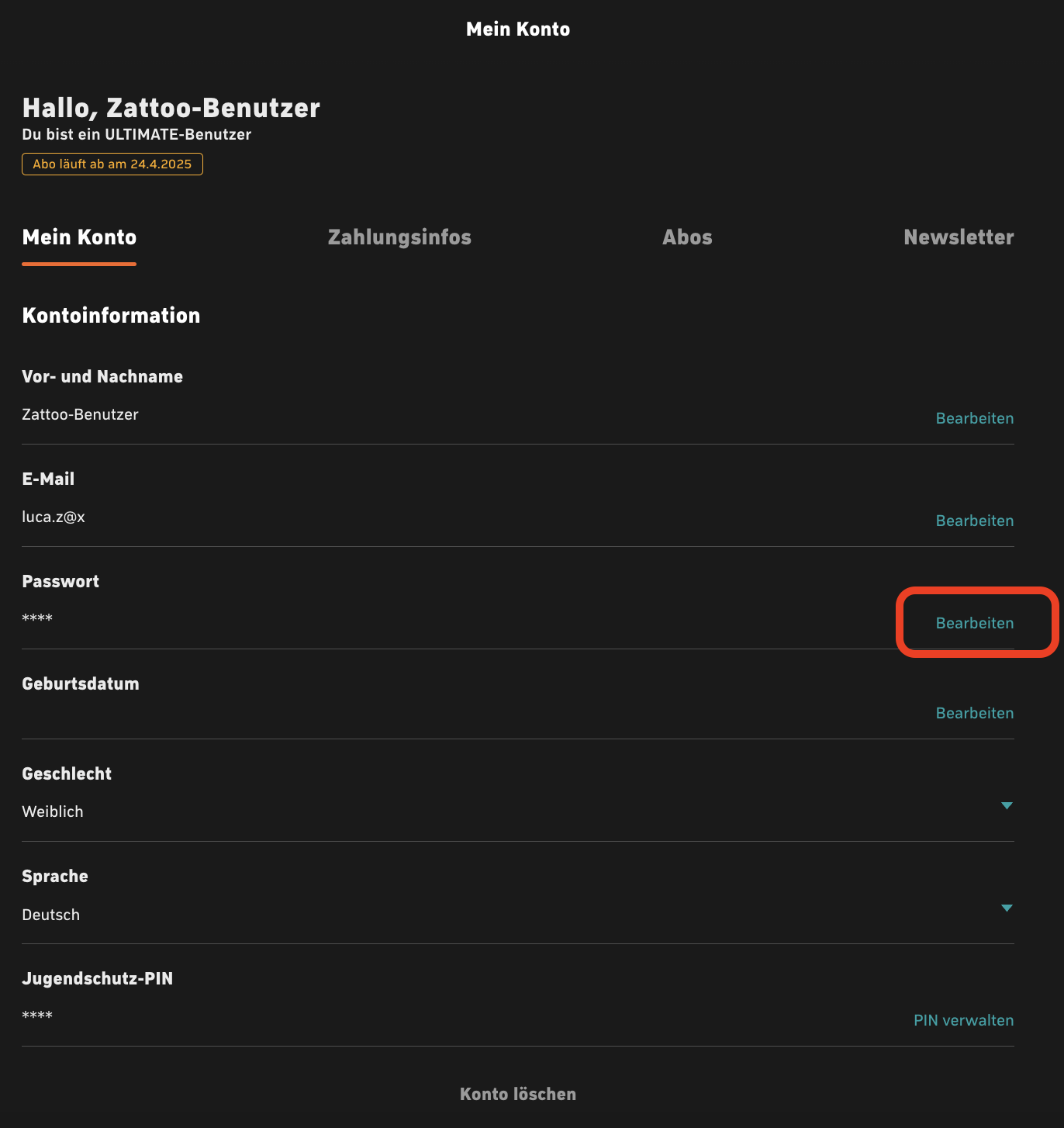Click the Weiblich gender value

(53, 811)
